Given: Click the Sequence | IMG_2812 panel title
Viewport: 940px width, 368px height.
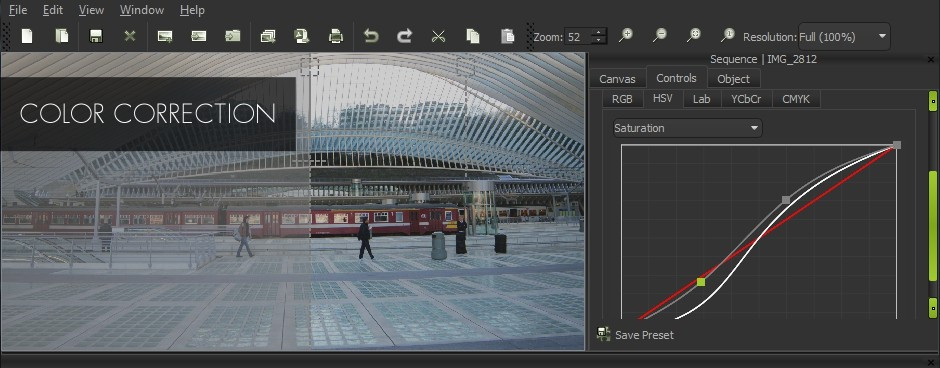Looking at the screenshot, I should point(763,59).
